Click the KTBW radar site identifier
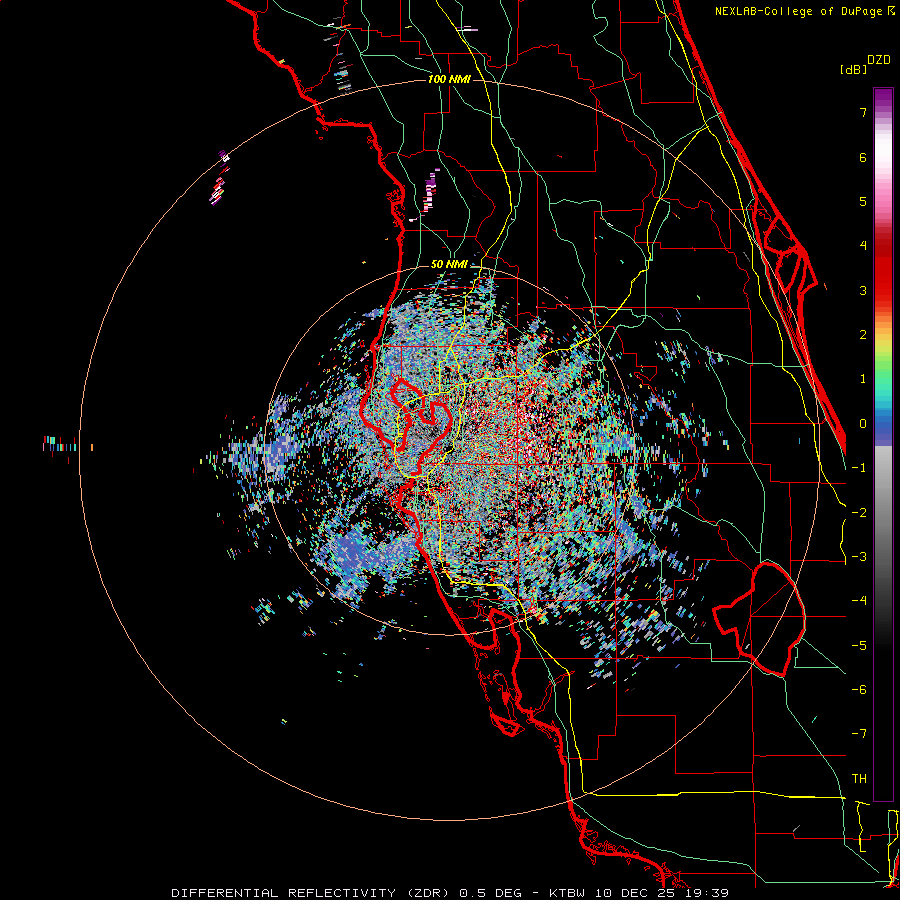Image resolution: width=900 pixels, height=900 pixels. [x=568, y=893]
